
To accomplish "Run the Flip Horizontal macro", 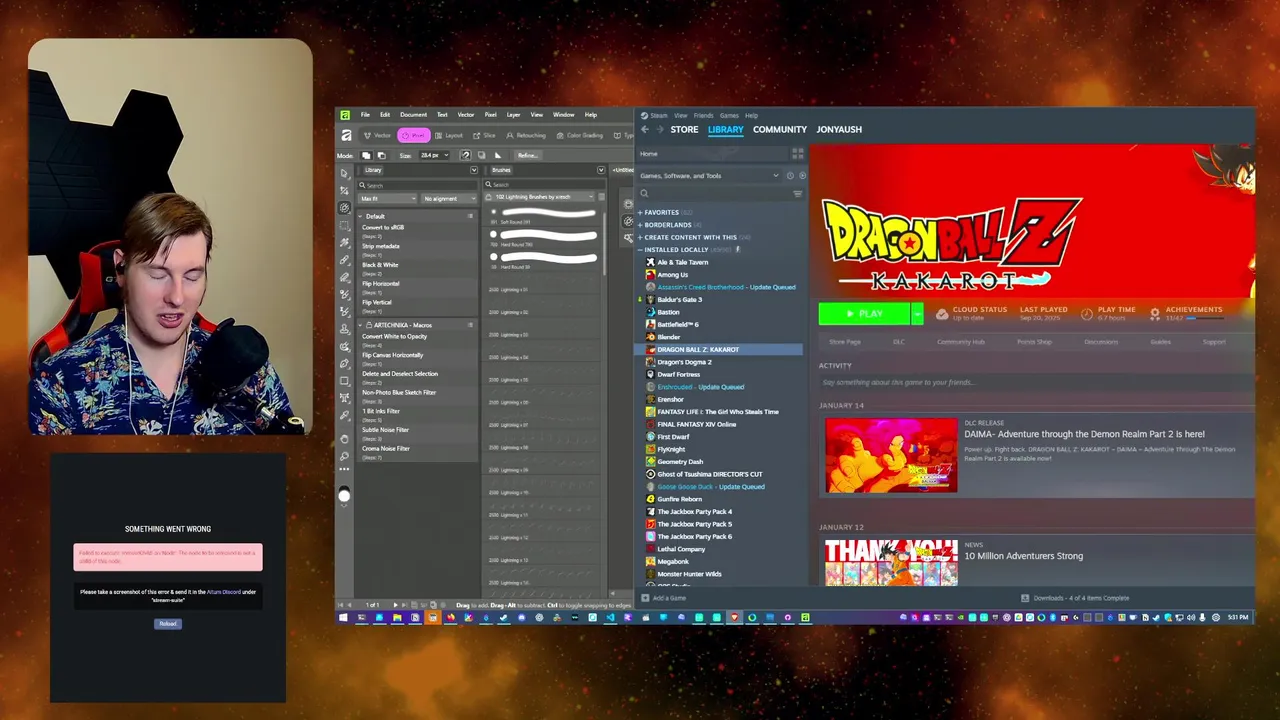I will point(381,283).
